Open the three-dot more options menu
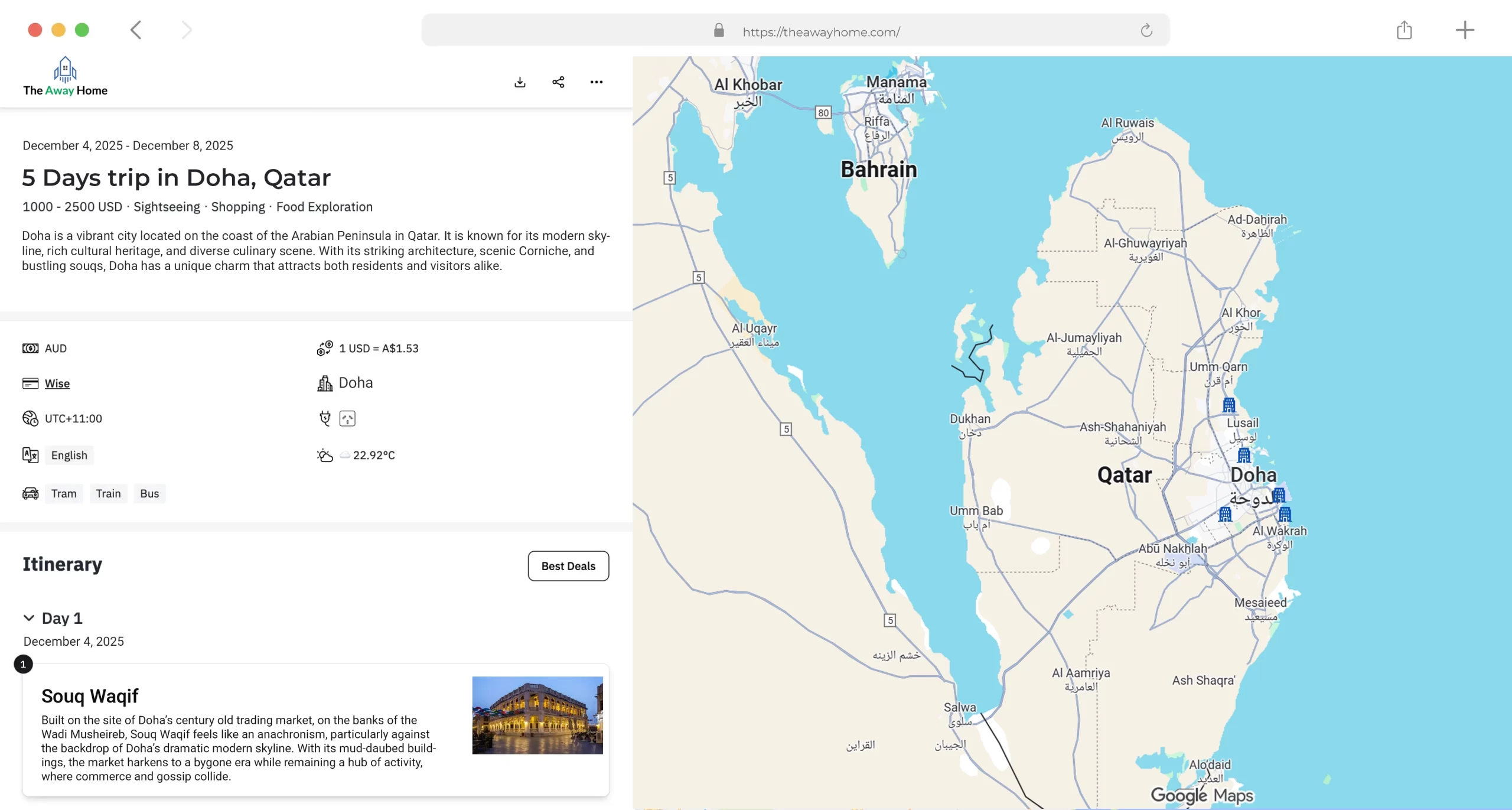Screen dimensions: 1512x810 click(x=597, y=82)
